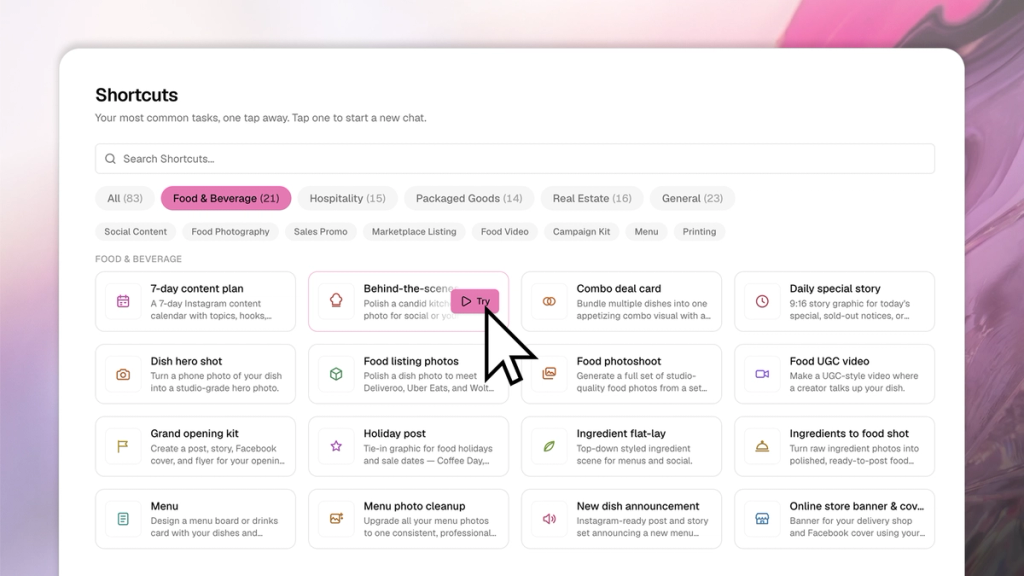Click the video camera icon on Food UGC video
Screen dimensions: 1024x576
[x=762, y=374]
